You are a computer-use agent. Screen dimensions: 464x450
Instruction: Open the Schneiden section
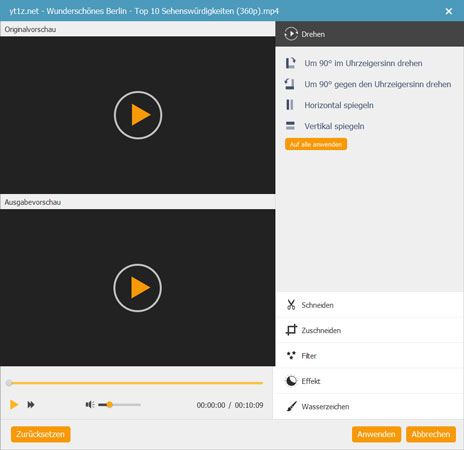tap(370, 305)
